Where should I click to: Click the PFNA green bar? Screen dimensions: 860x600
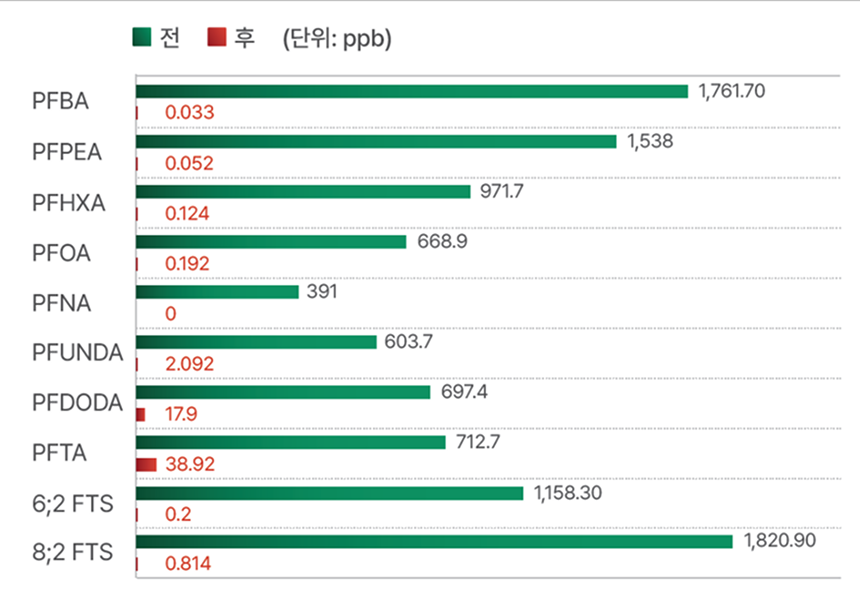tap(217, 292)
